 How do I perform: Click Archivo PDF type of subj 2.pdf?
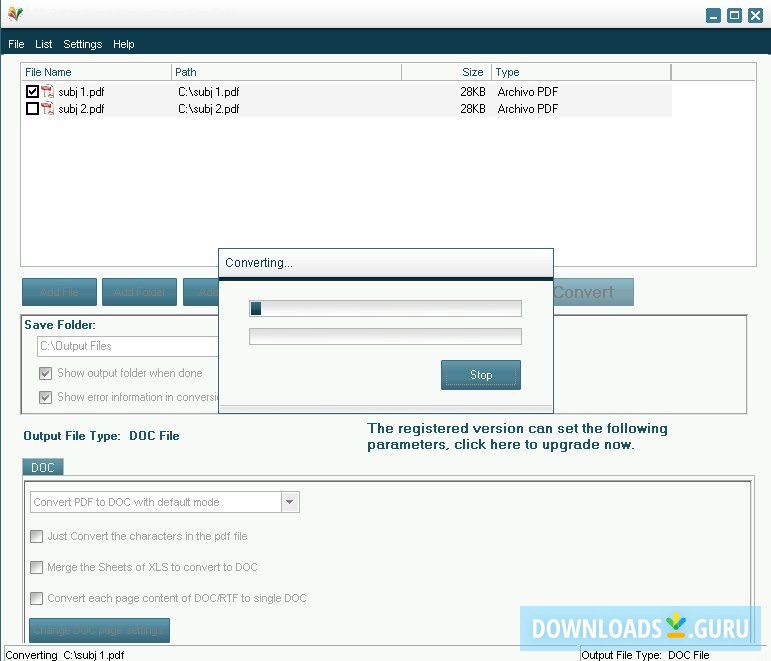point(528,109)
